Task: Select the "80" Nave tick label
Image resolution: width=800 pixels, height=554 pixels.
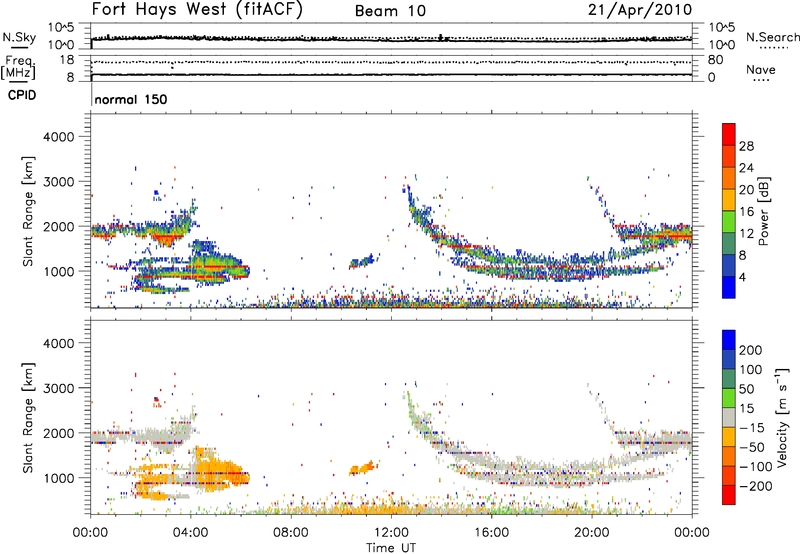Action: [x=715, y=60]
